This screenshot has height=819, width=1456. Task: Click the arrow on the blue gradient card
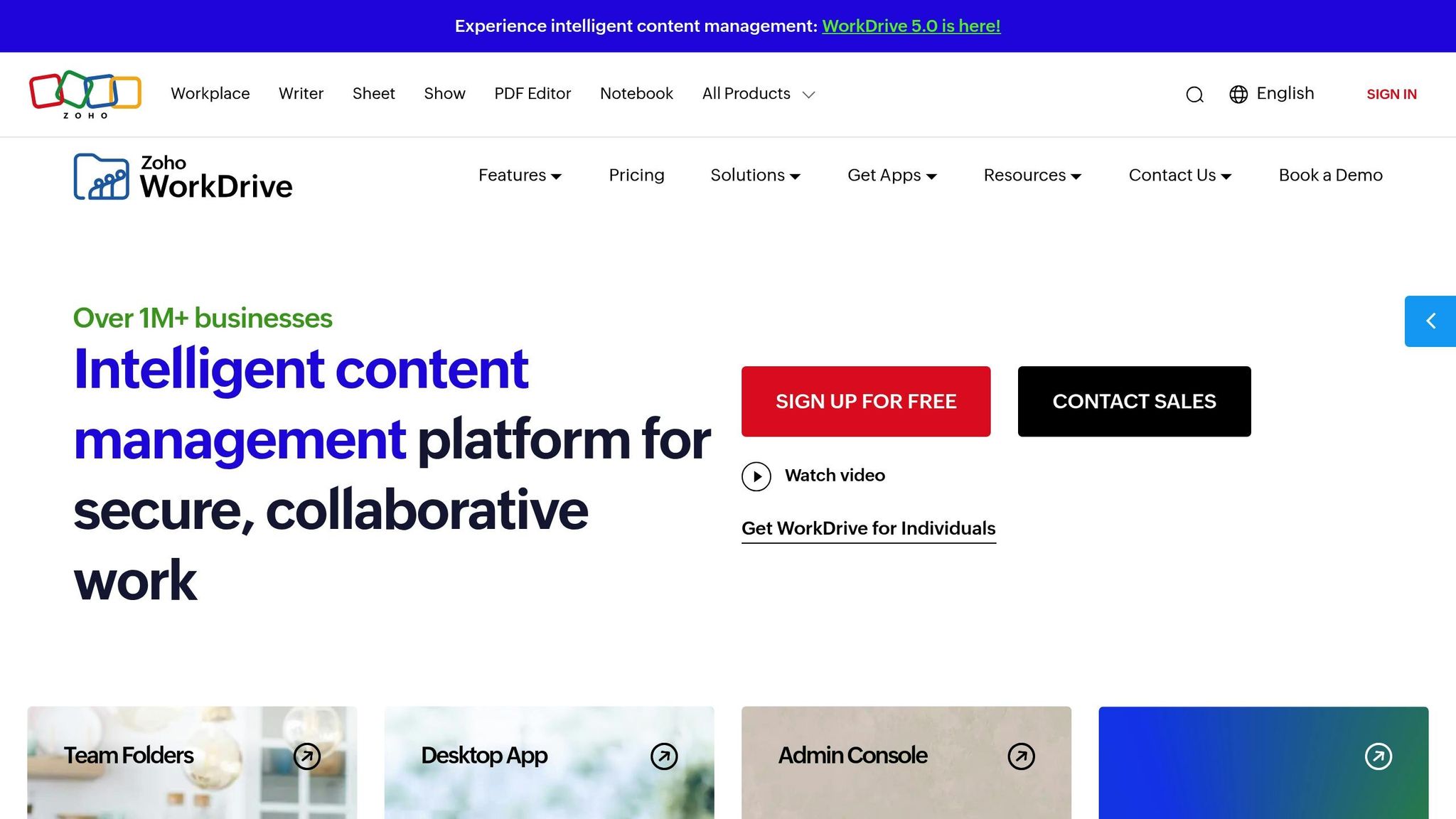click(1379, 756)
